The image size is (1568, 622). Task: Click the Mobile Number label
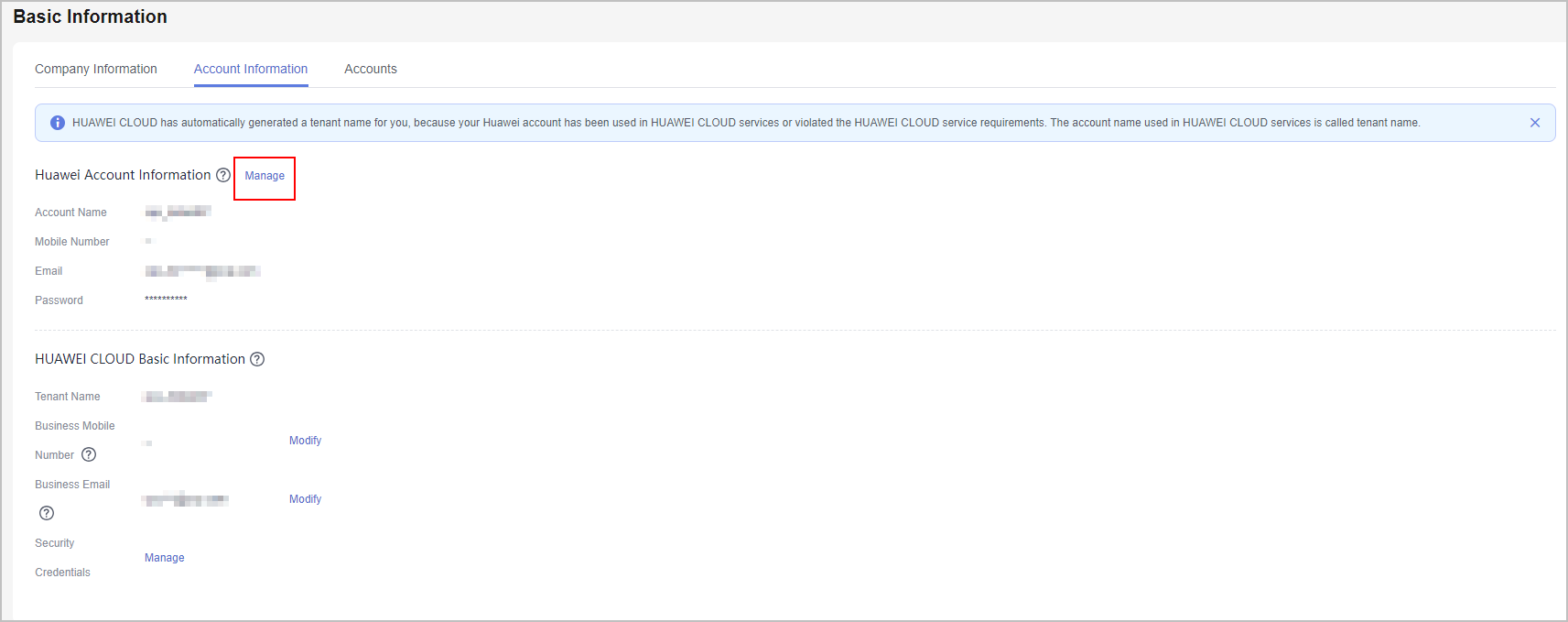click(72, 242)
